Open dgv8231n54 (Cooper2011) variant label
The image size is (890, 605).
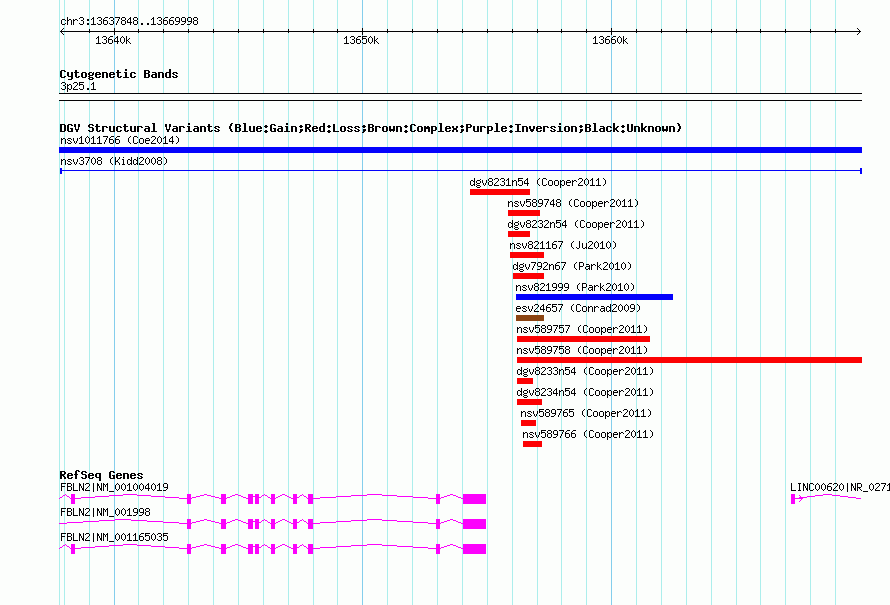click(x=538, y=182)
